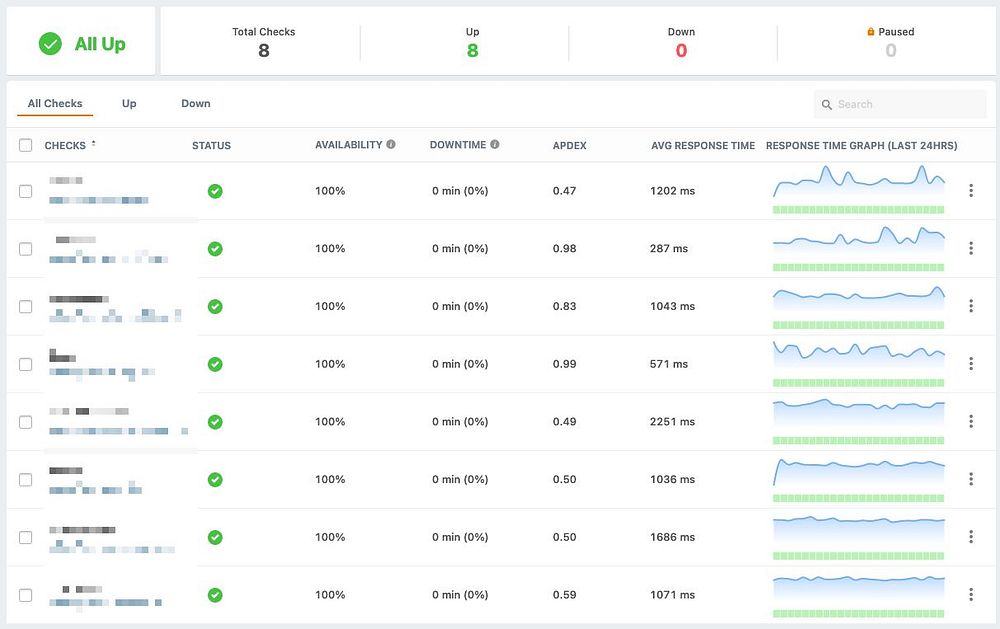Open kebab menu for the 1202 ms check
Viewport: 1000px width, 629px height.
971,190
